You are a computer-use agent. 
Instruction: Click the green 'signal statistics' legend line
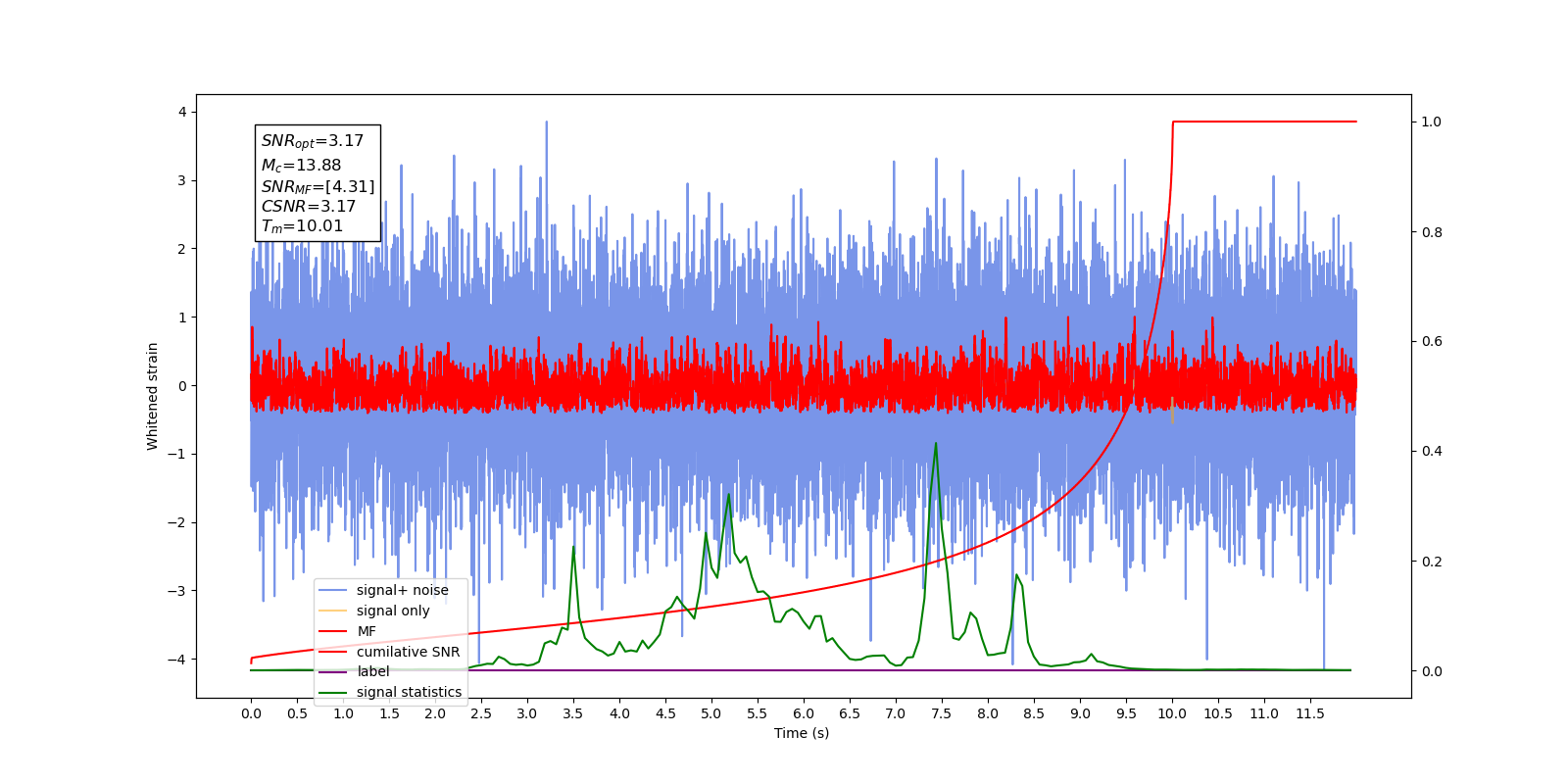coord(333,692)
